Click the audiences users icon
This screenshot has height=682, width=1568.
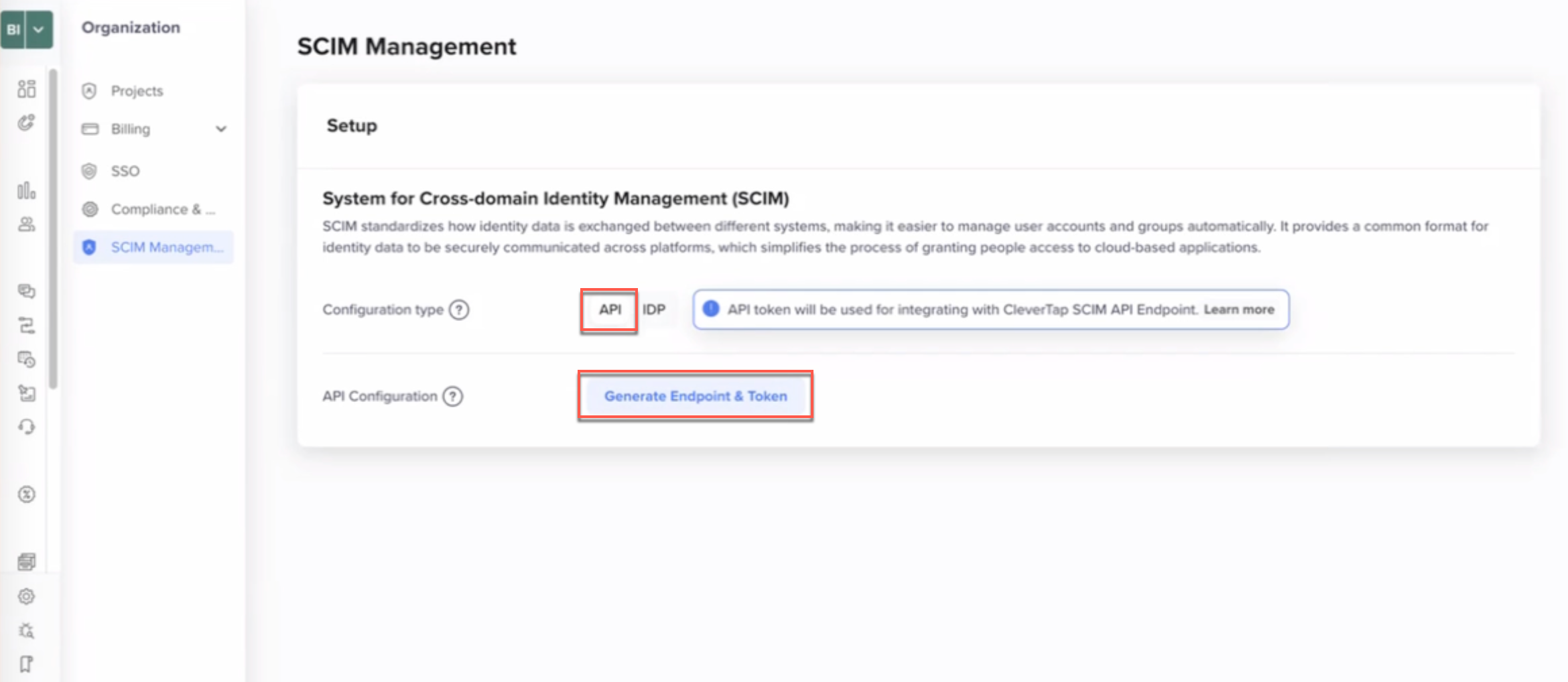coord(27,224)
